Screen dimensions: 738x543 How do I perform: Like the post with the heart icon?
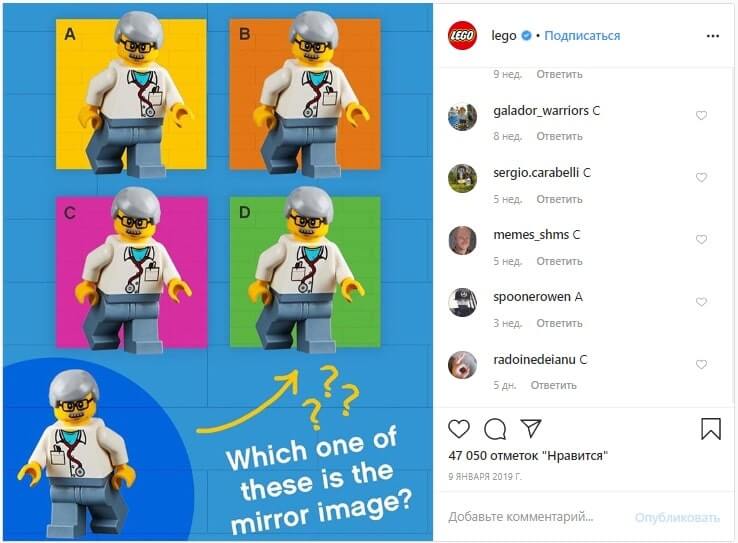pos(459,429)
